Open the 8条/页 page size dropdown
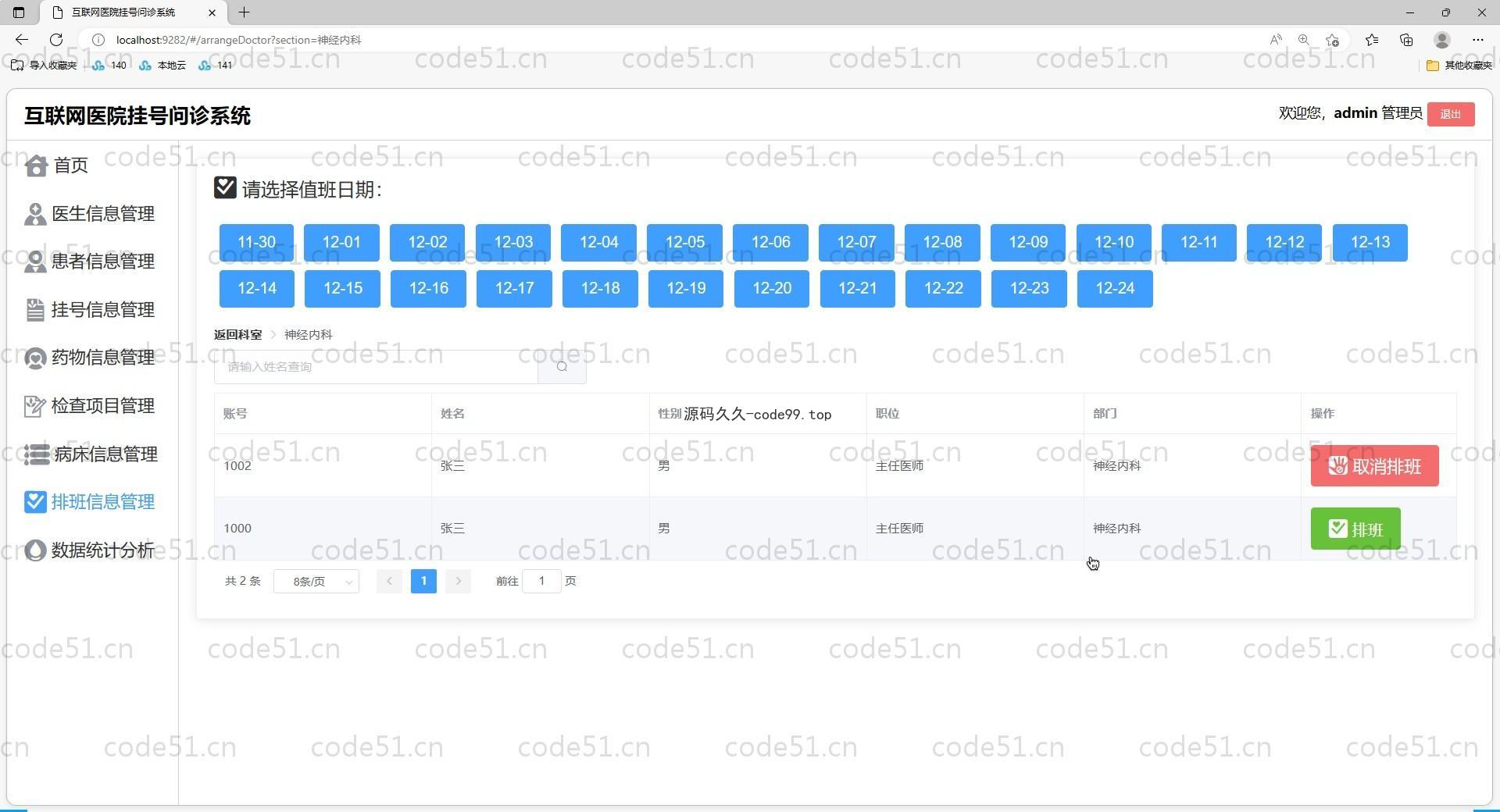This screenshot has width=1500, height=812. (316, 582)
